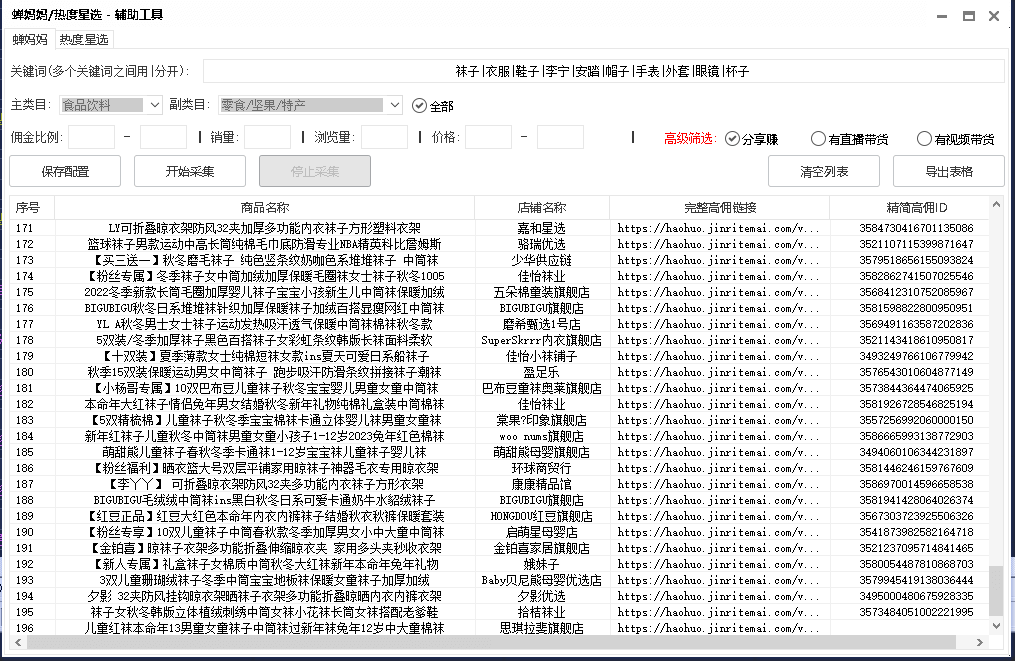The height and width of the screenshot is (661, 1015).
Task: Select shop 五朵棉童装旗舰店
Action: 542,292
